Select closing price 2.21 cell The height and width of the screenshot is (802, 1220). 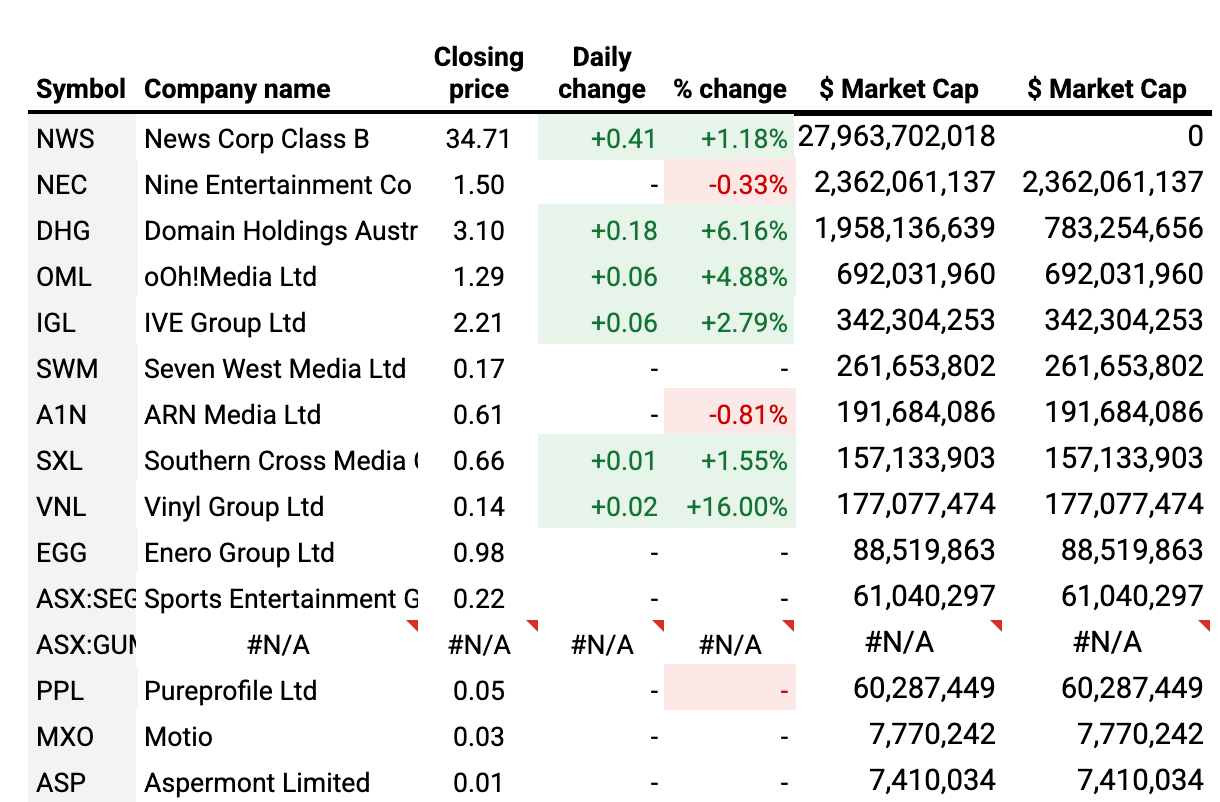click(x=478, y=322)
